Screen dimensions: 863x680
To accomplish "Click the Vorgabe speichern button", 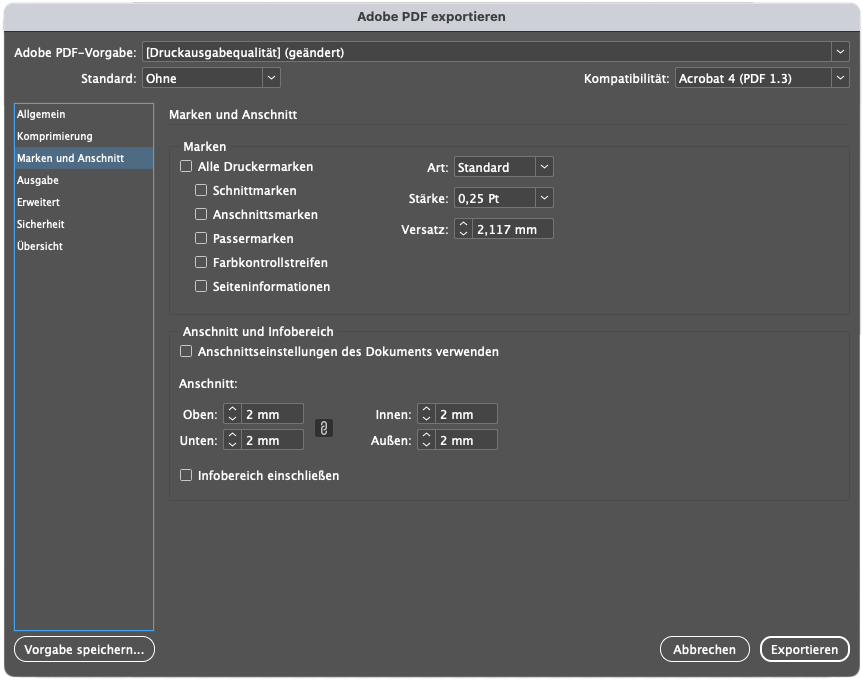I will click(84, 649).
